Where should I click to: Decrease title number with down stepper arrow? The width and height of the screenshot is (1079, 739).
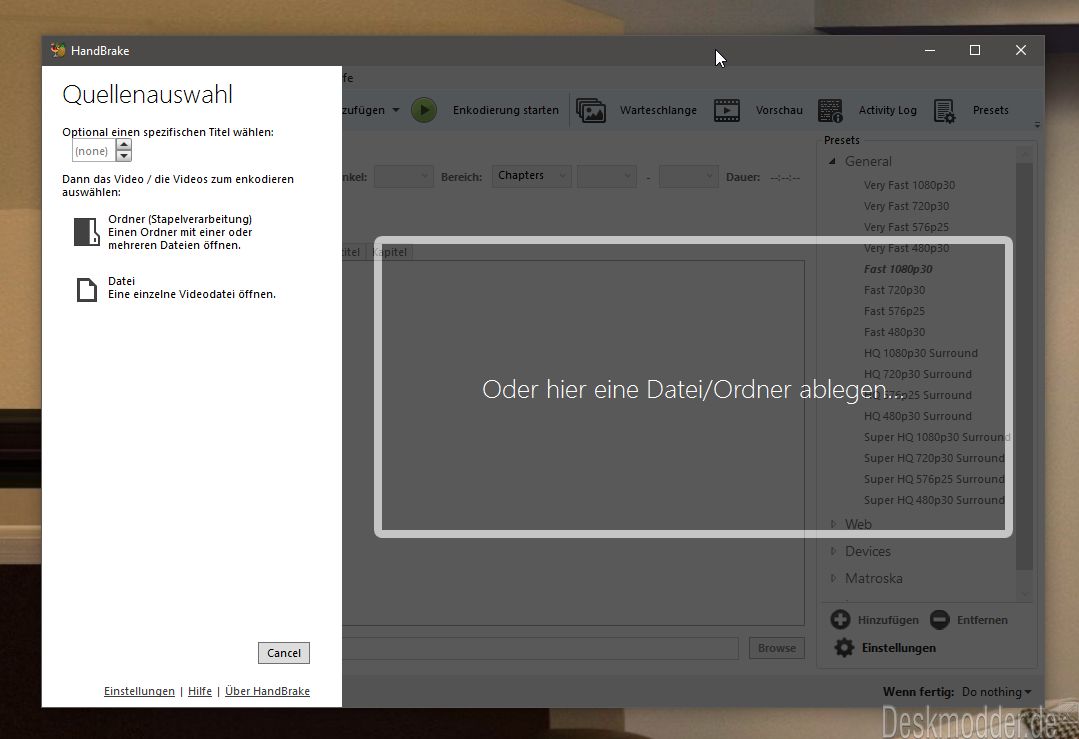pos(124,156)
